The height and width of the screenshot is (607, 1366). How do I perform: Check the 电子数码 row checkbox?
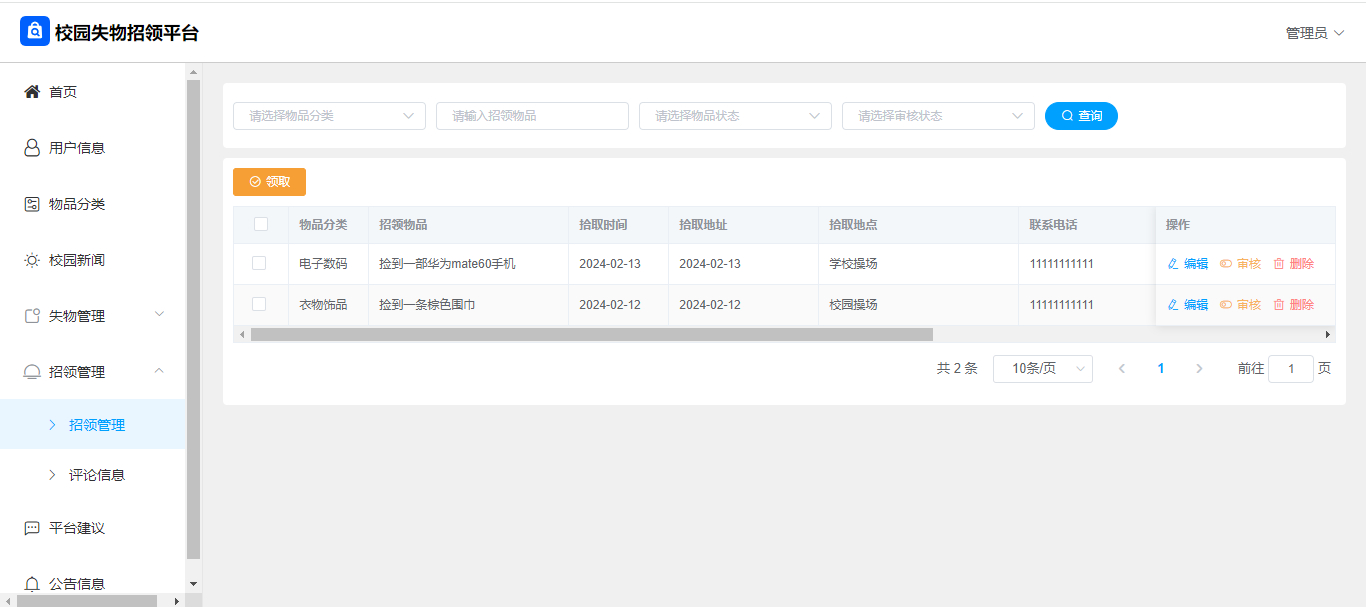[x=259, y=263]
